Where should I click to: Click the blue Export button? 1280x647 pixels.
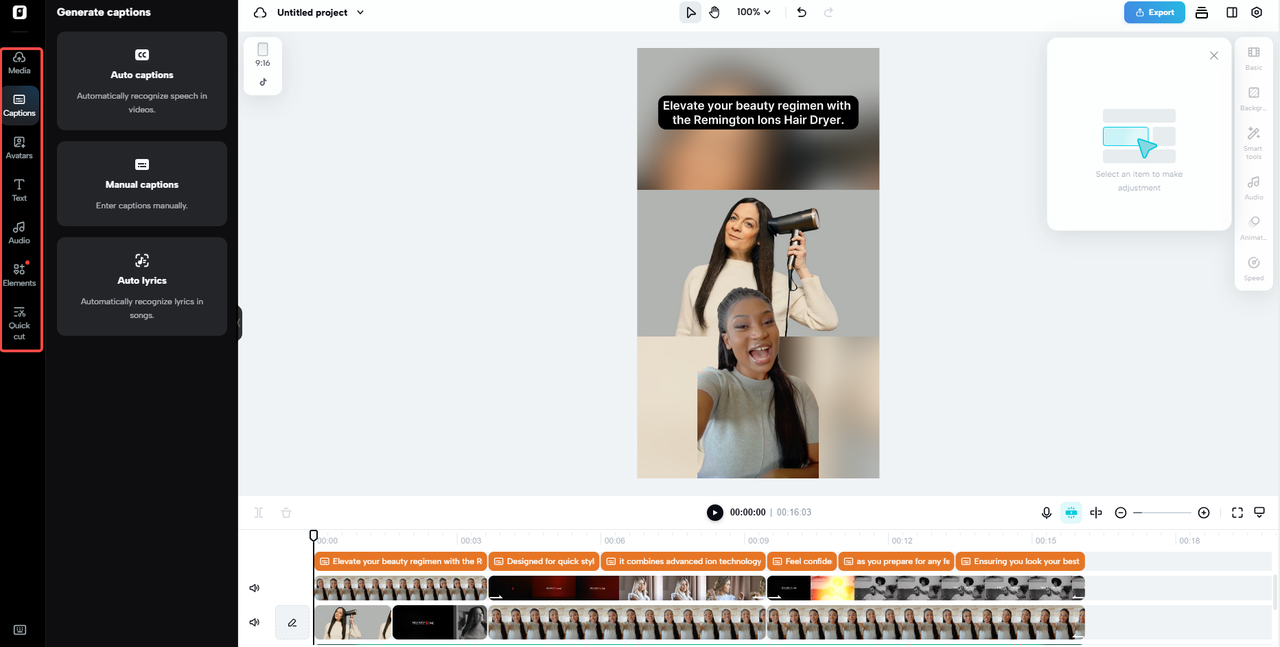(x=1154, y=12)
